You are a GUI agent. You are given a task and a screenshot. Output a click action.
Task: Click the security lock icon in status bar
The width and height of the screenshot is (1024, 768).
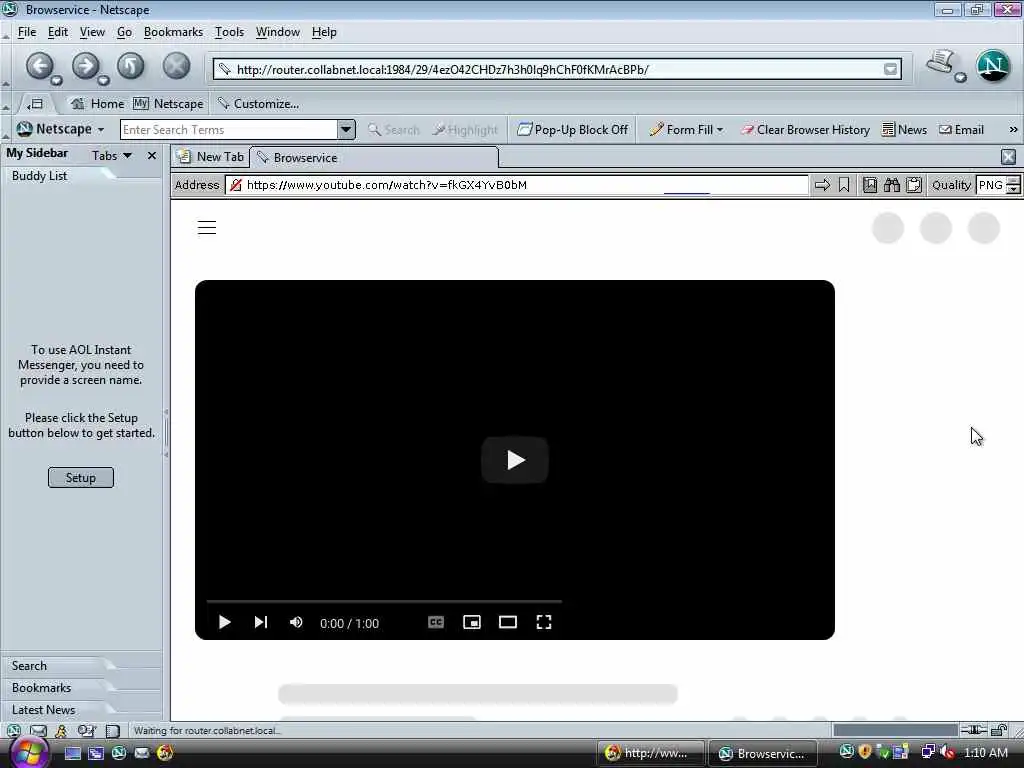coord(999,730)
